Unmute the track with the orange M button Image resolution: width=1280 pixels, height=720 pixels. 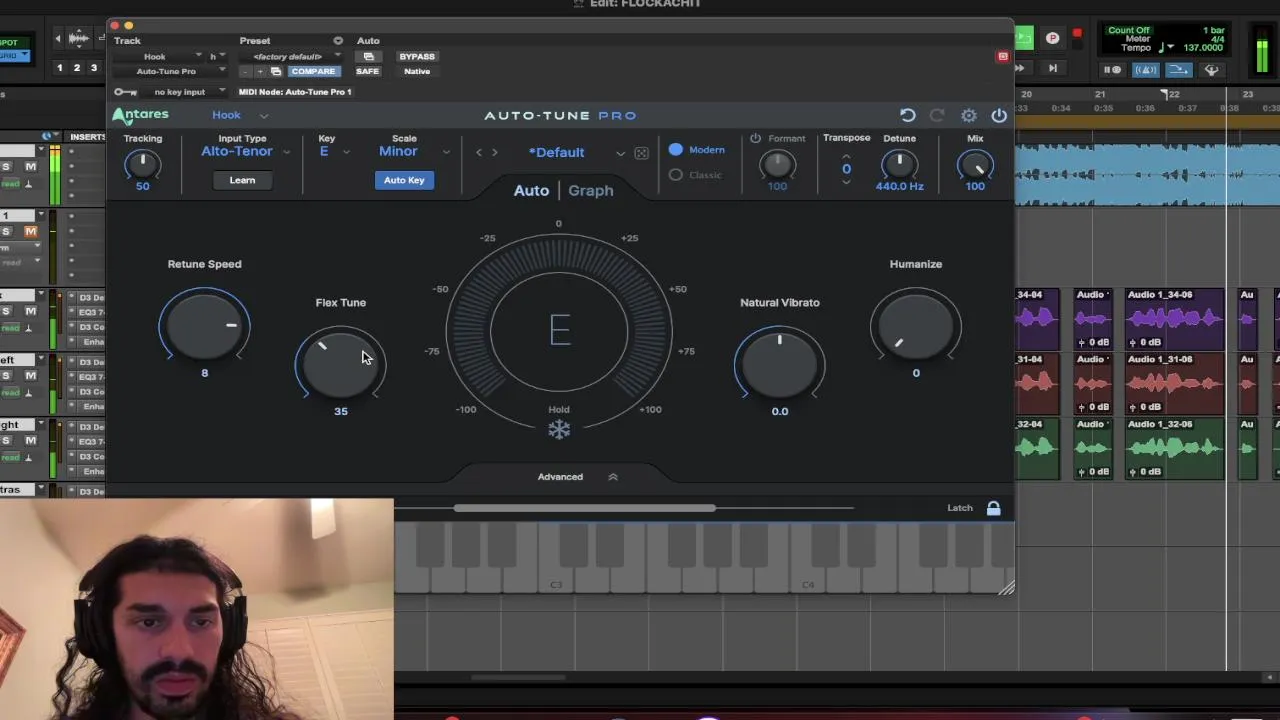31,231
